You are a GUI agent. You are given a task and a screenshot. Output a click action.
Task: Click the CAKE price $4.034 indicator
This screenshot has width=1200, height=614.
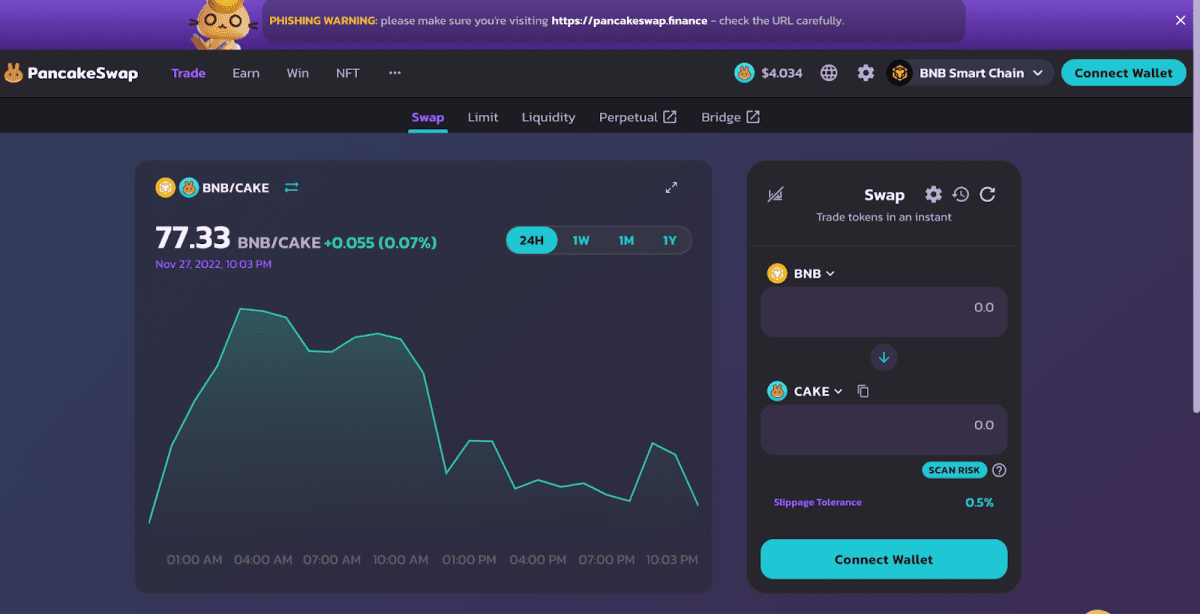click(769, 73)
